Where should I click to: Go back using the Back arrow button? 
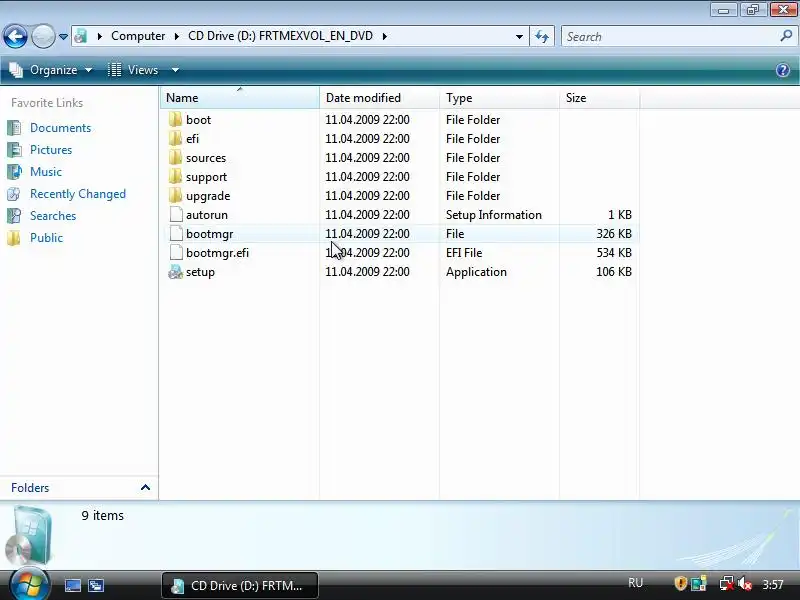click(15, 37)
